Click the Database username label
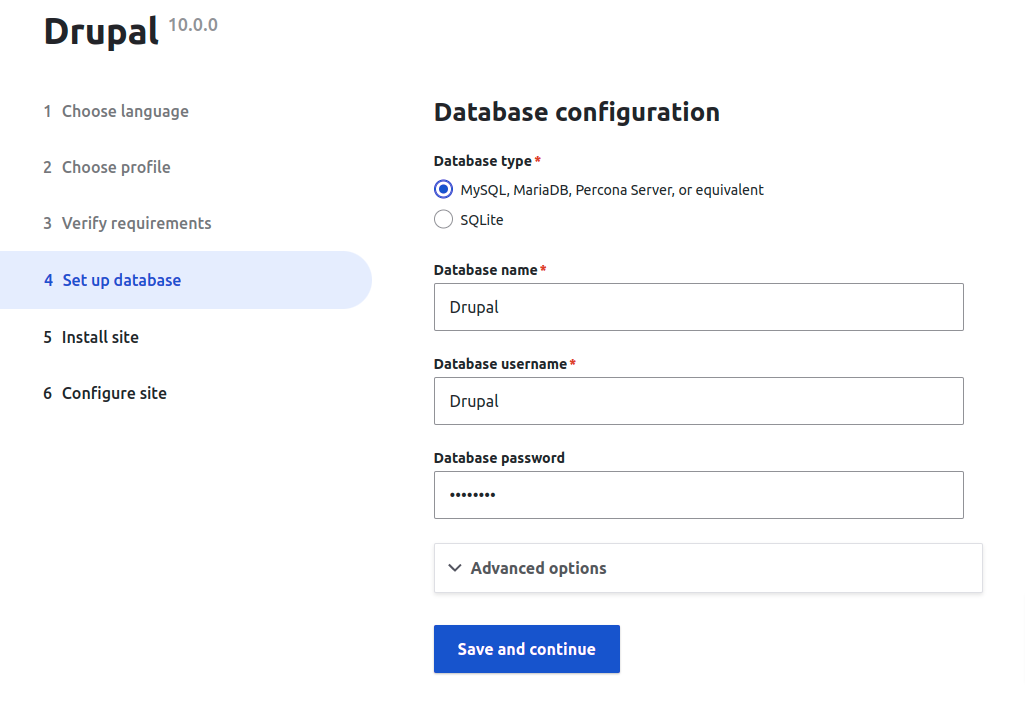The image size is (1025, 702). pyautogui.click(x=500, y=364)
